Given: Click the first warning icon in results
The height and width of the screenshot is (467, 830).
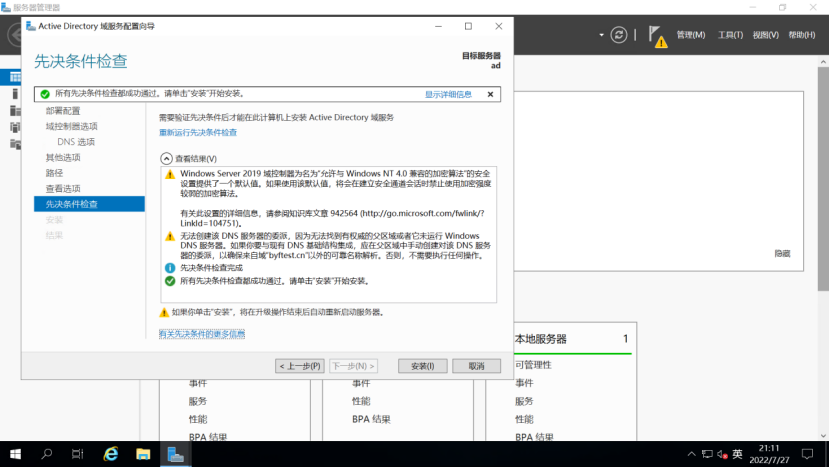Looking at the screenshot, I should [x=170, y=174].
